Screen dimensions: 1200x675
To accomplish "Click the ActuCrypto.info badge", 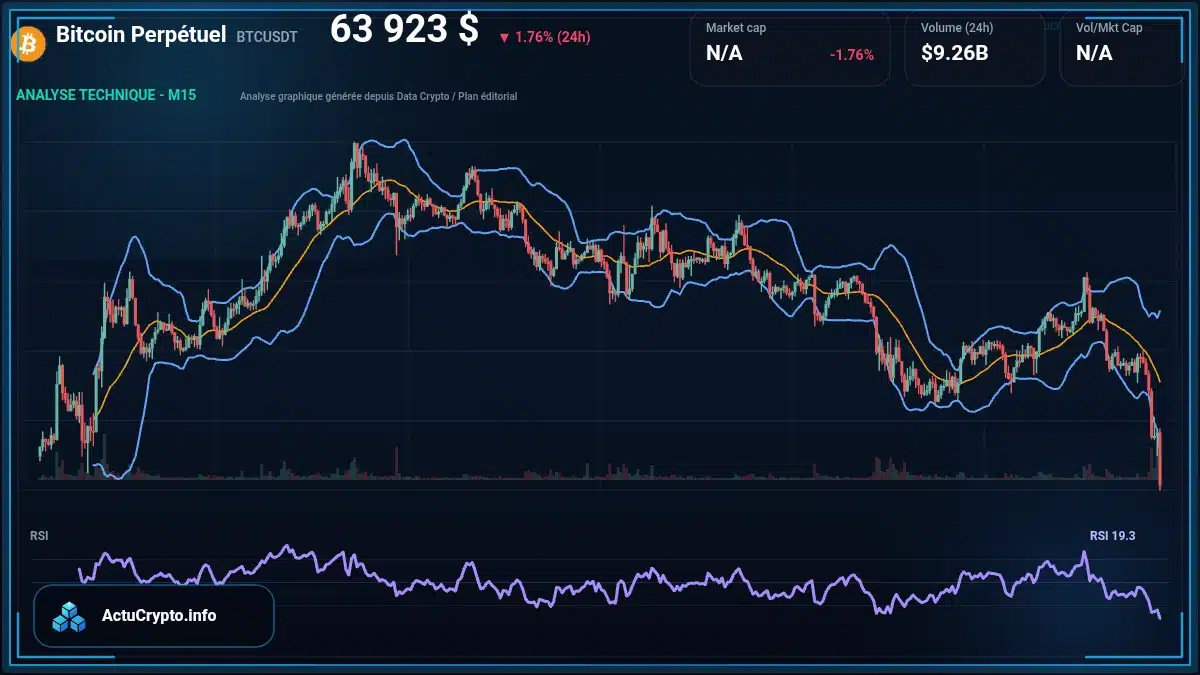I will (x=153, y=616).
